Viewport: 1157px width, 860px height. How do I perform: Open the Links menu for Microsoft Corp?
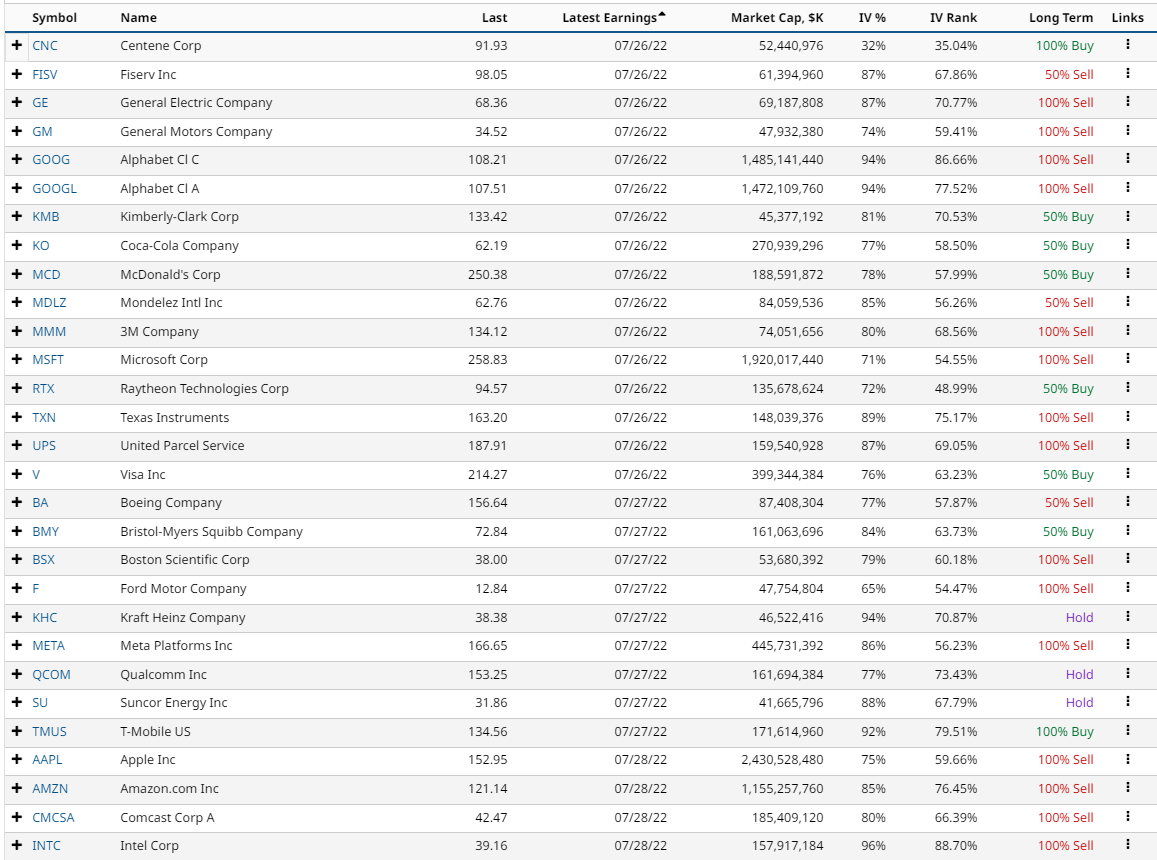click(x=1128, y=360)
